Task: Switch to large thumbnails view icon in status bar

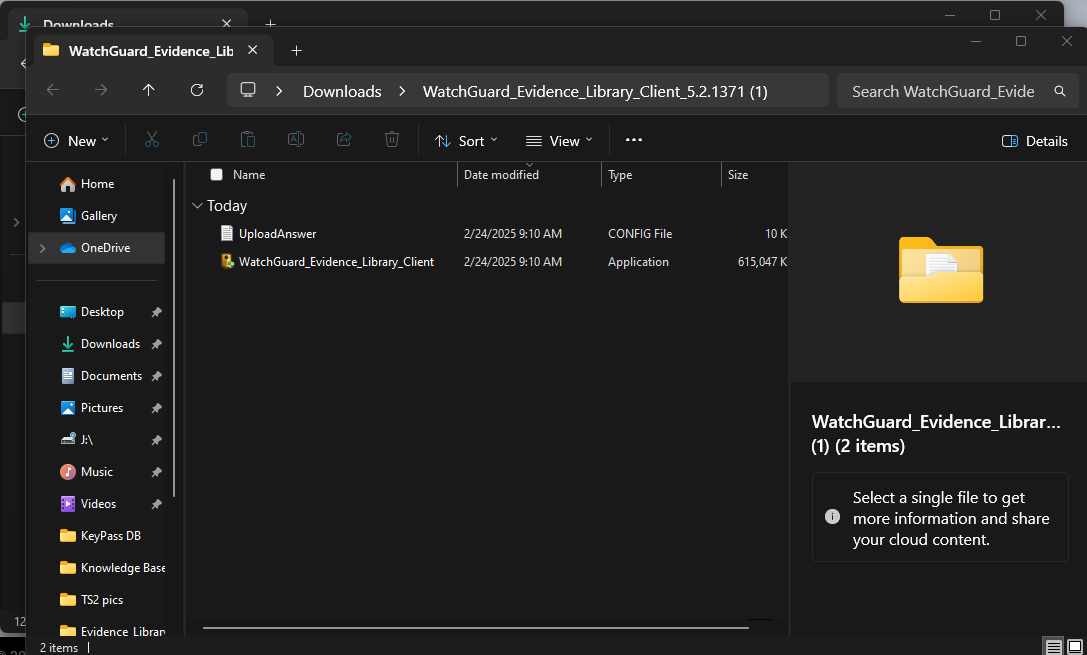Action: (x=1075, y=647)
